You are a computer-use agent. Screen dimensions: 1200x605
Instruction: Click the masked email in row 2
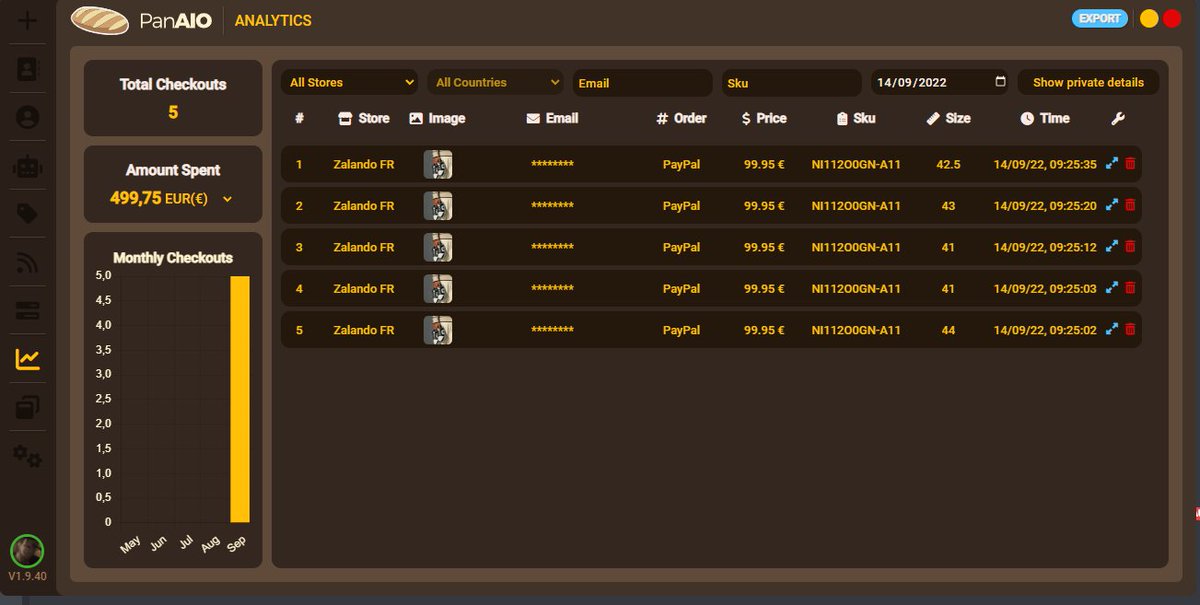point(552,206)
